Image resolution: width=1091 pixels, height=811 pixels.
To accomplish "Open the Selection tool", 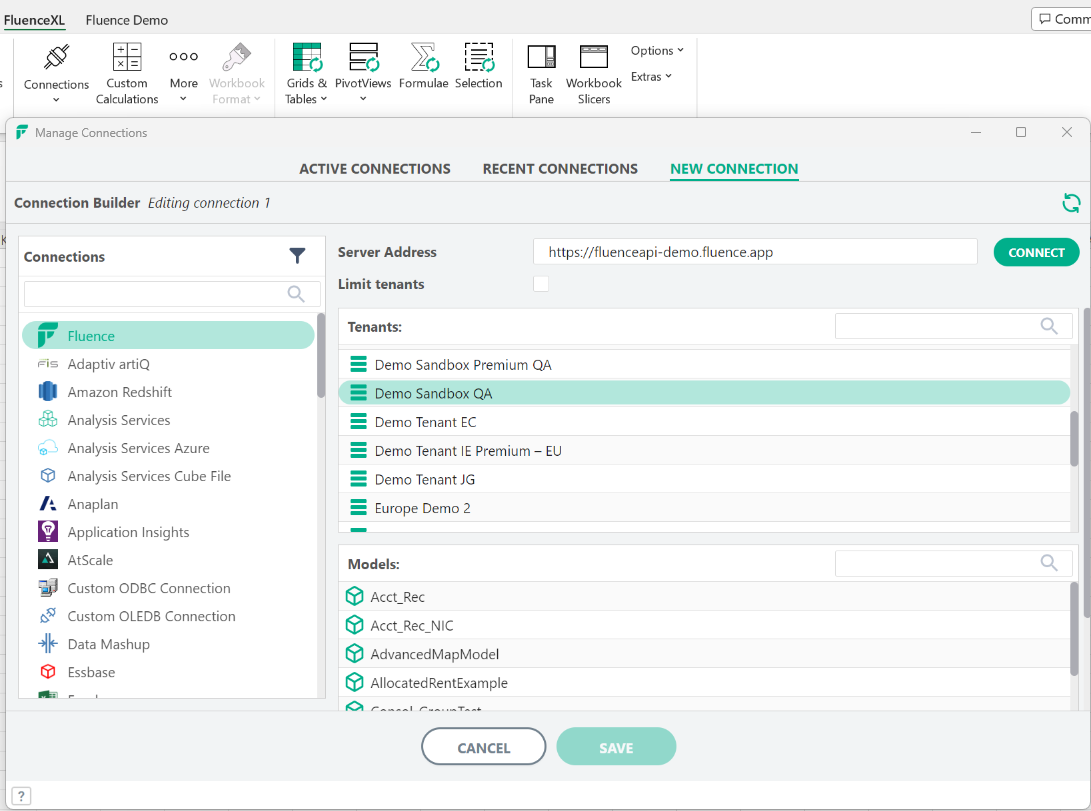I will coord(478,68).
